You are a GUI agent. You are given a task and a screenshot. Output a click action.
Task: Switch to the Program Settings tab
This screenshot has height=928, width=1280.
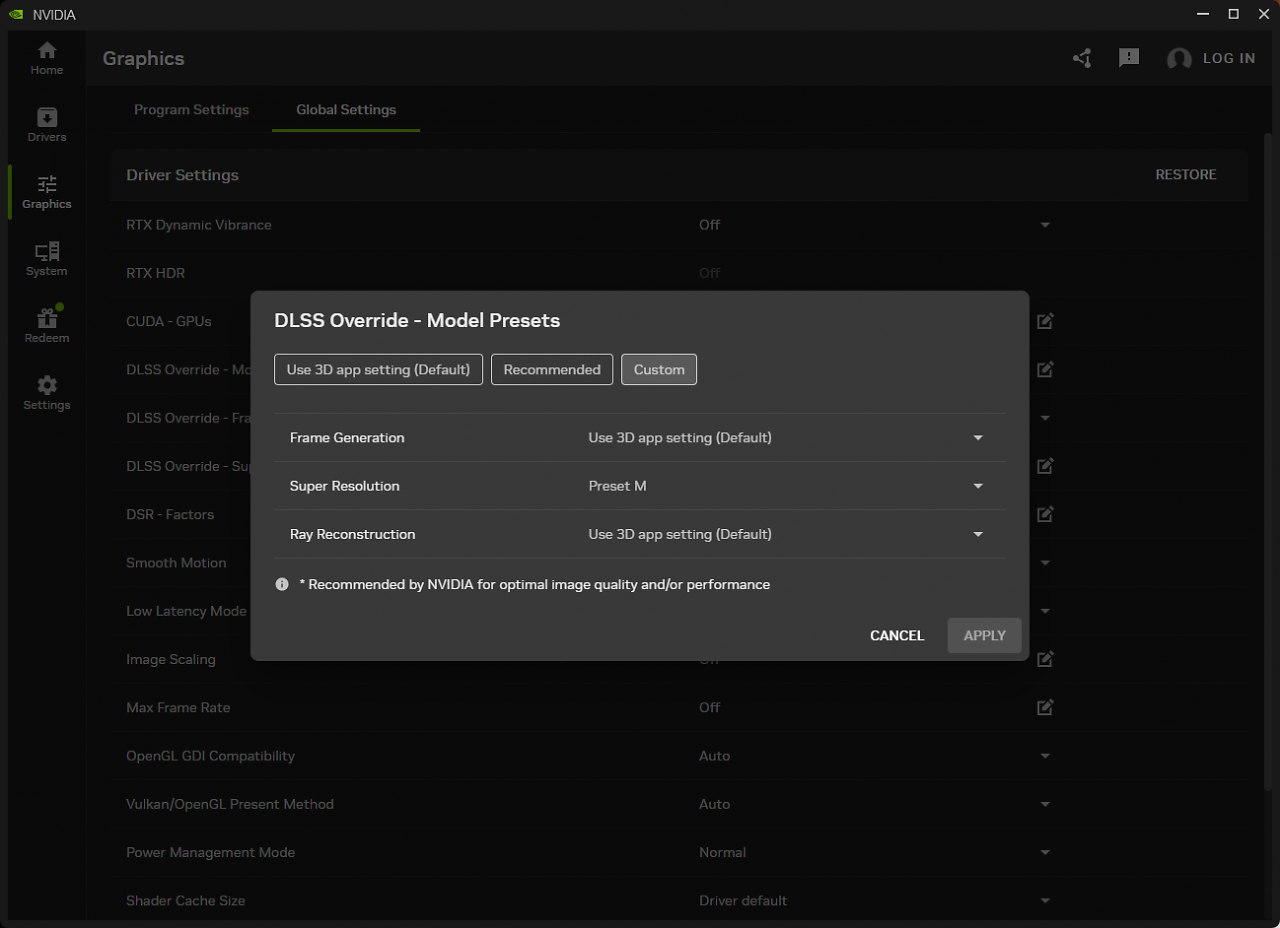click(x=191, y=110)
